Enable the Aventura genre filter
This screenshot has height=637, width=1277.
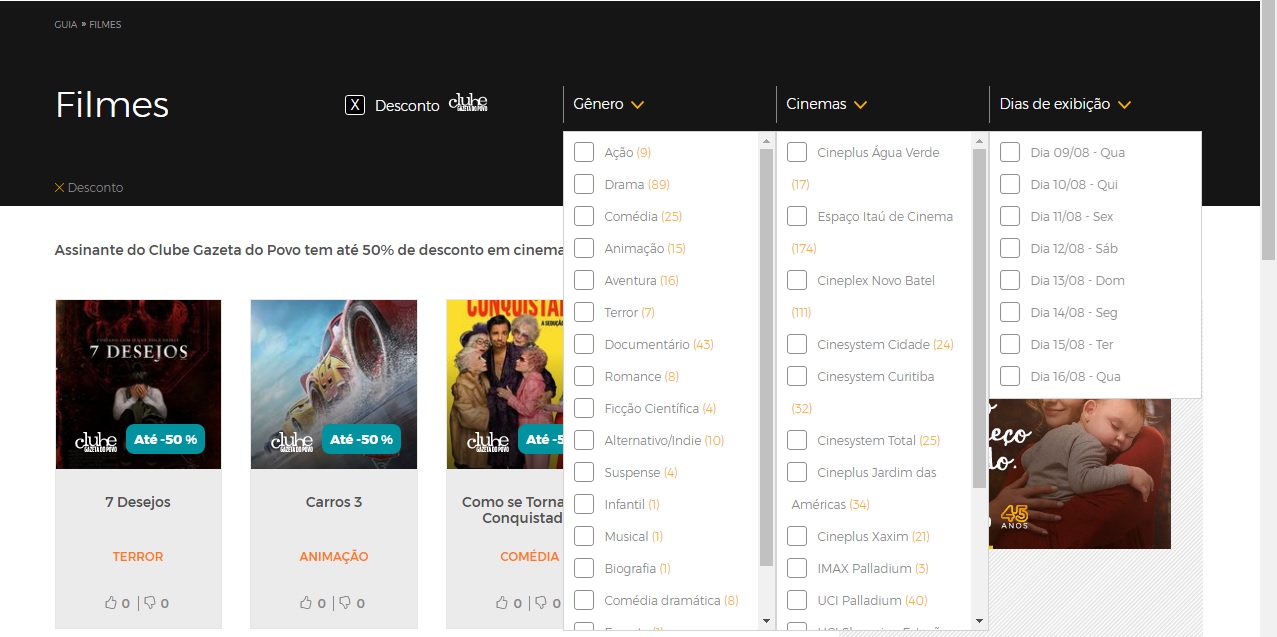(x=584, y=280)
